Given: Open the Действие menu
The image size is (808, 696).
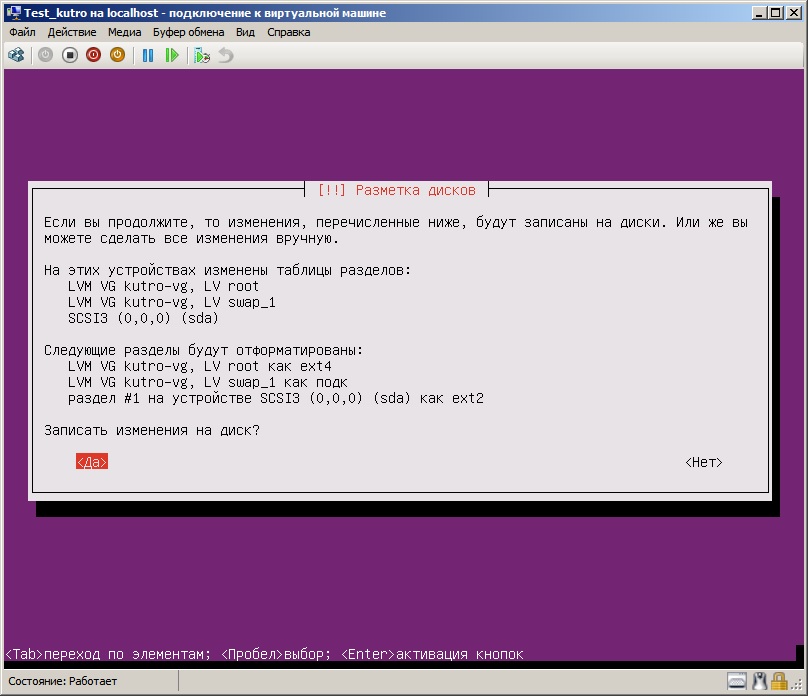Looking at the screenshot, I should [x=72, y=32].
